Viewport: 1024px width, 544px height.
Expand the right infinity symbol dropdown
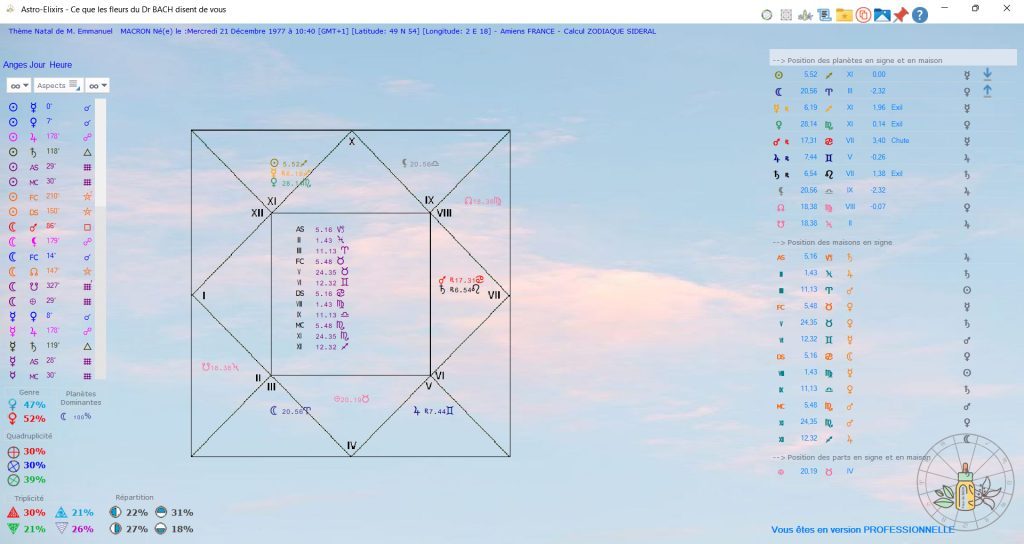point(97,86)
